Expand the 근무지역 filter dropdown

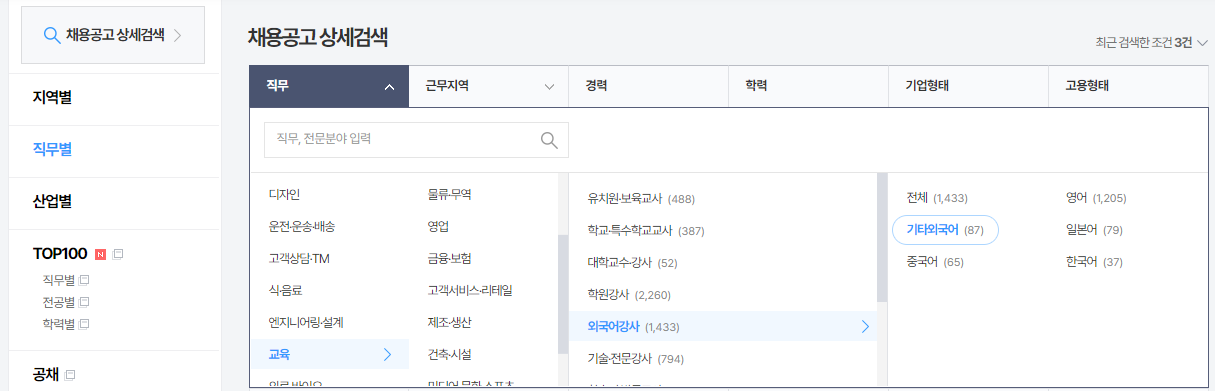pyautogui.click(x=549, y=87)
